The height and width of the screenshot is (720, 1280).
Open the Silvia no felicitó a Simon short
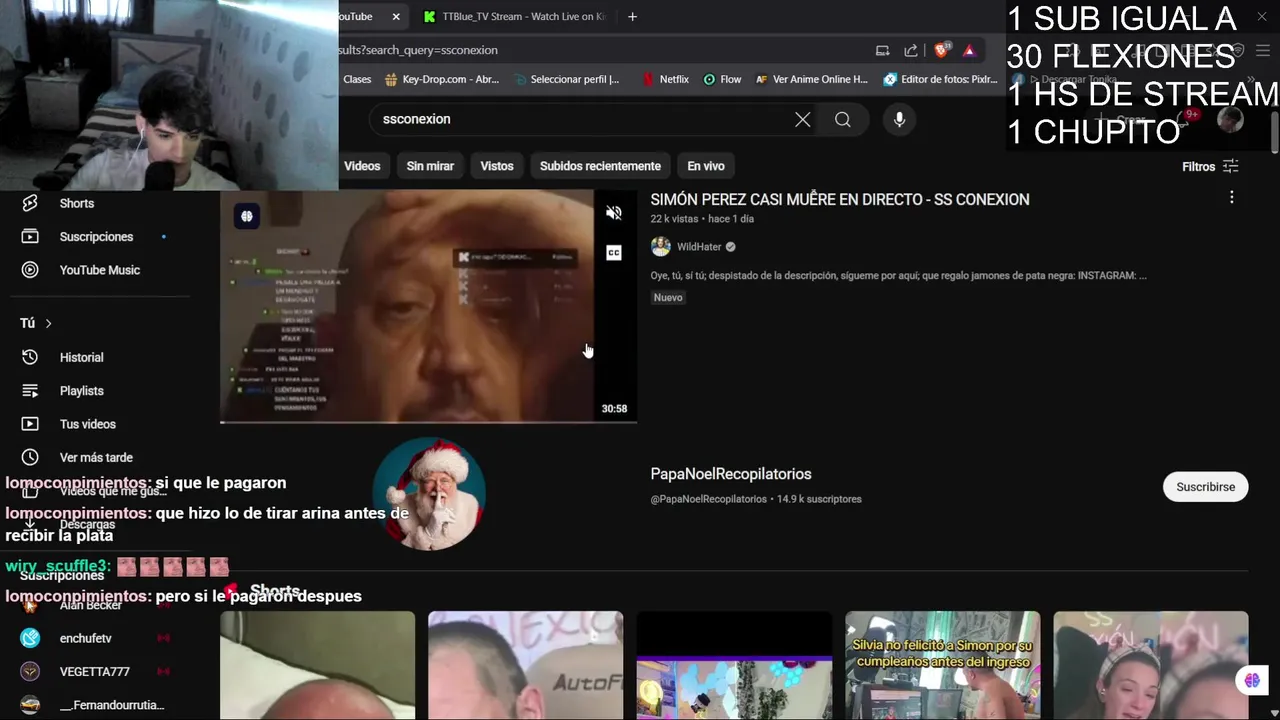tap(942, 665)
